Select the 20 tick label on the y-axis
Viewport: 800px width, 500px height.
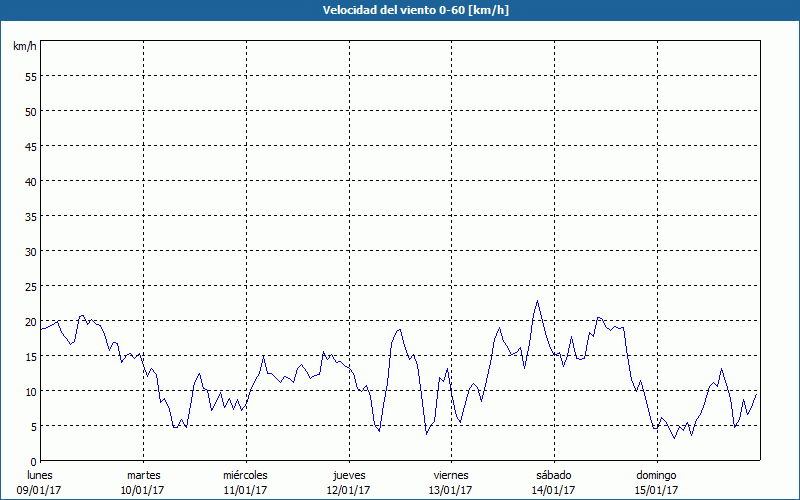[30, 321]
